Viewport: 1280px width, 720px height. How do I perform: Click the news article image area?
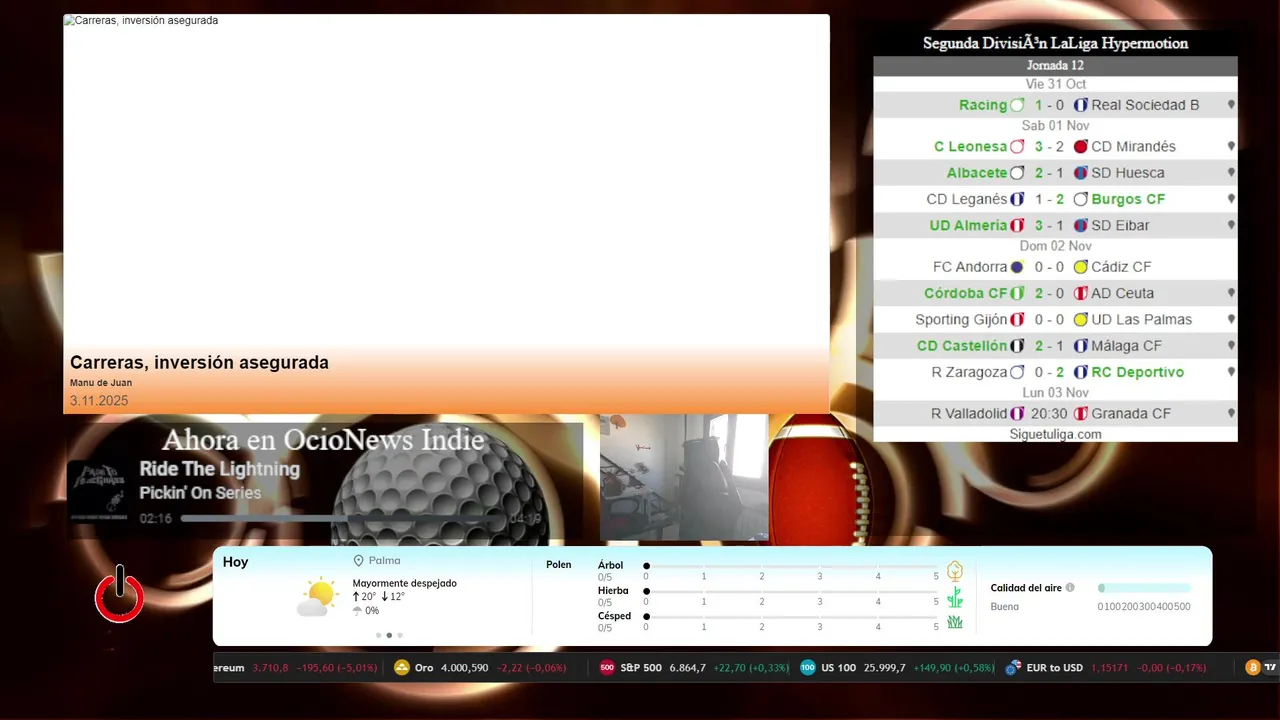pyautogui.click(x=446, y=180)
